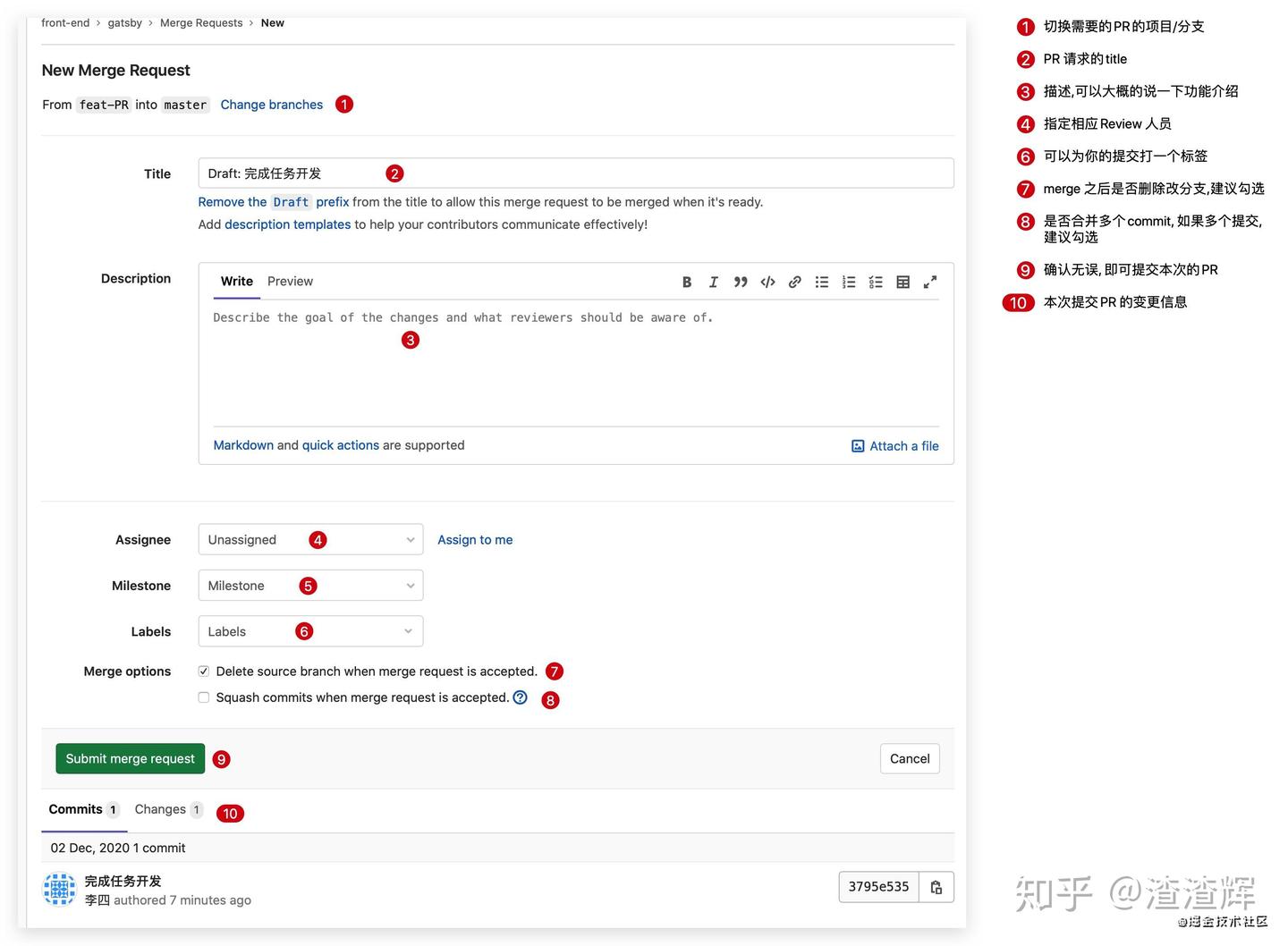
Task: Insert a link in the description
Action: pos(794,282)
